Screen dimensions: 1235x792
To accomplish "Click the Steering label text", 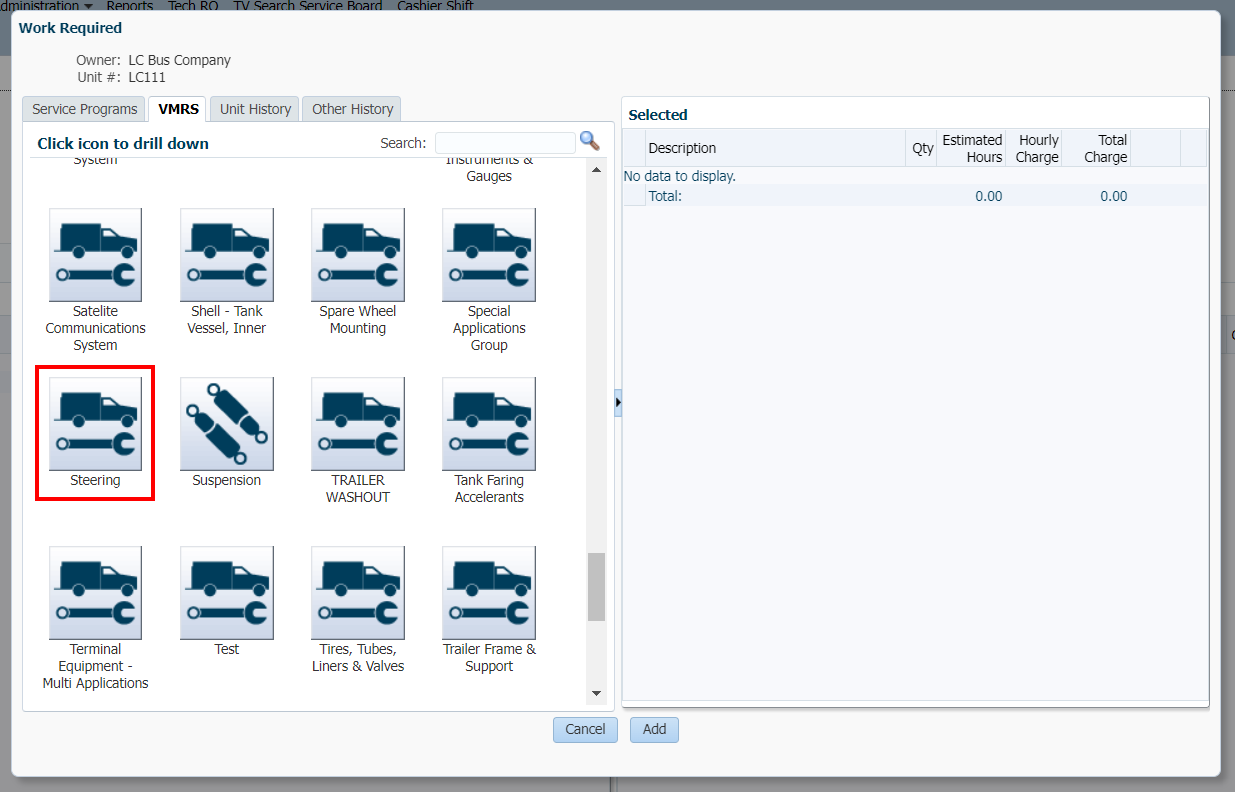I will point(96,481).
